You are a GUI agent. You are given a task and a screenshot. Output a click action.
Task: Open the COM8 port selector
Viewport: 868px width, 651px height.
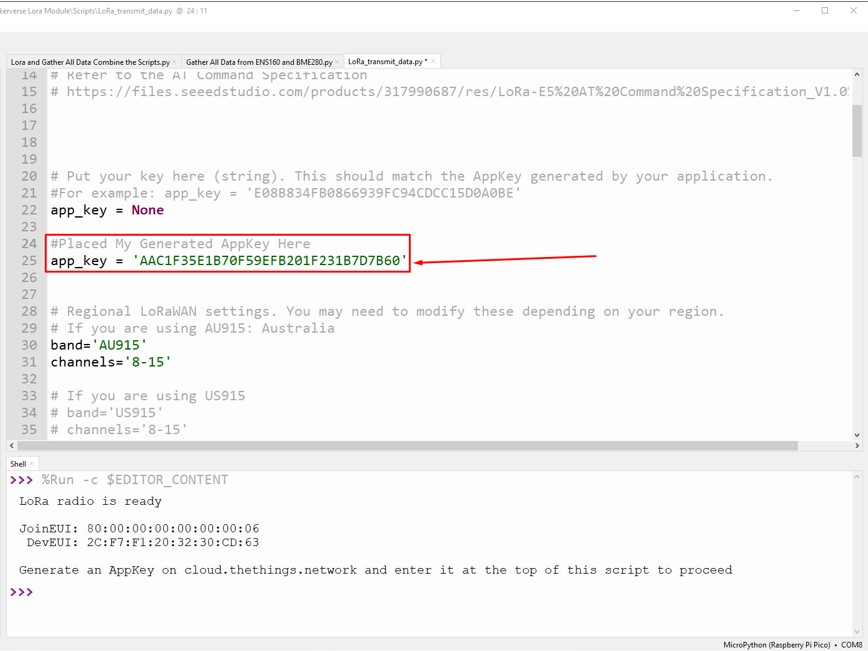tap(850, 644)
